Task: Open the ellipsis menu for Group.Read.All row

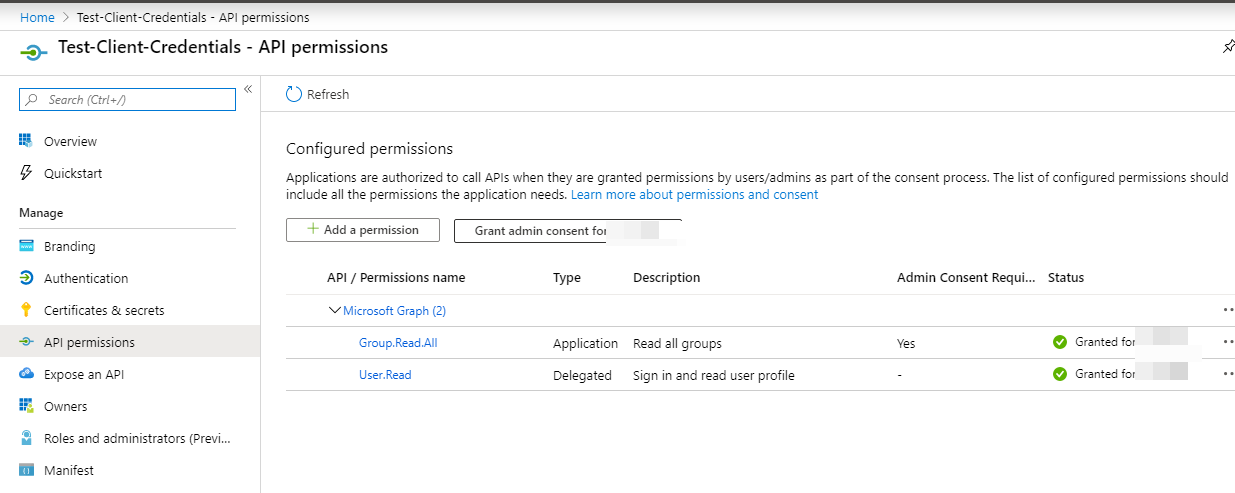Action: pyautogui.click(x=1228, y=342)
